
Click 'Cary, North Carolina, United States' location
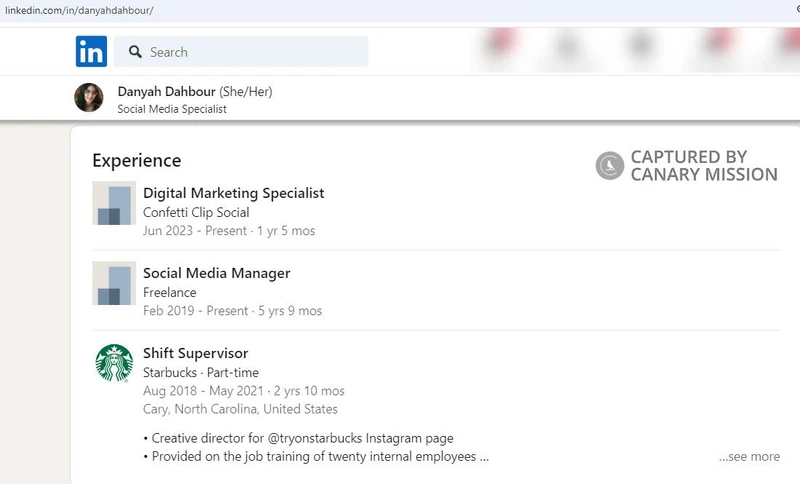click(x=240, y=410)
